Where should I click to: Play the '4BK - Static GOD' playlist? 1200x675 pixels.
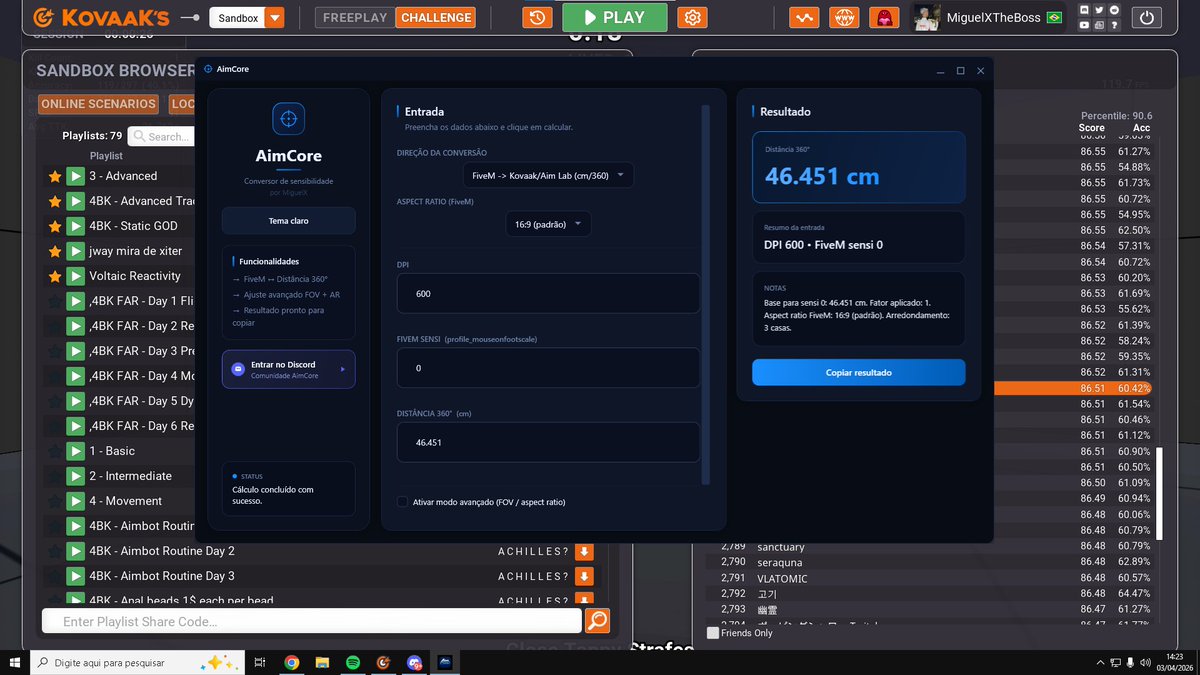[x=75, y=226]
